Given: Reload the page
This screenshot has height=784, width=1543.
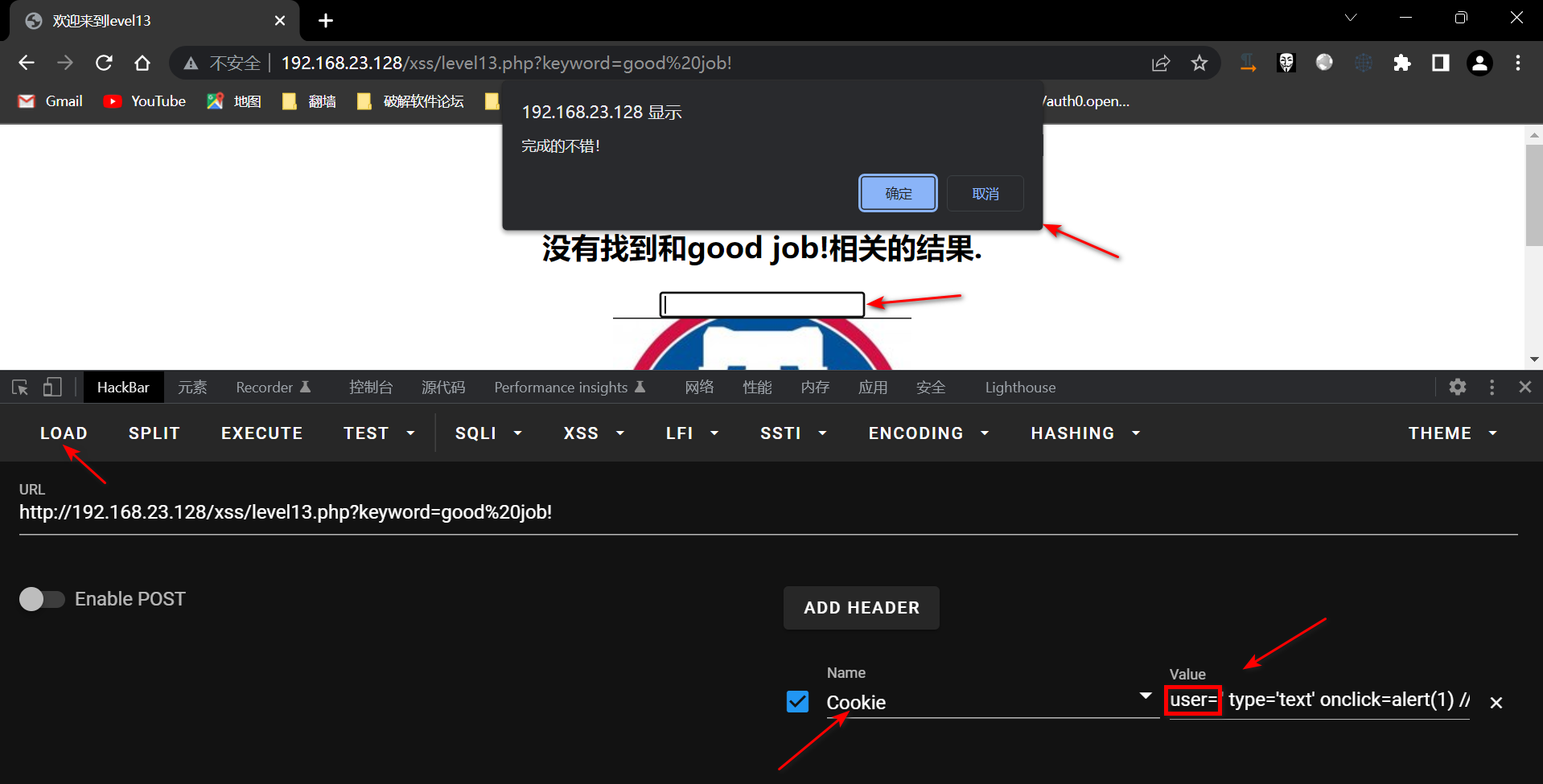Looking at the screenshot, I should pyautogui.click(x=104, y=64).
